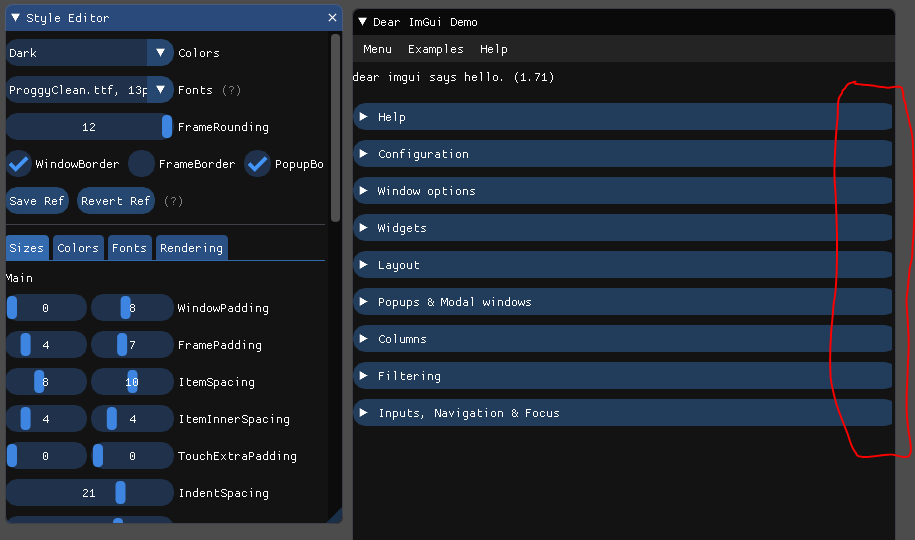
Task: Switch to the Colors tab
Action: 78,248
